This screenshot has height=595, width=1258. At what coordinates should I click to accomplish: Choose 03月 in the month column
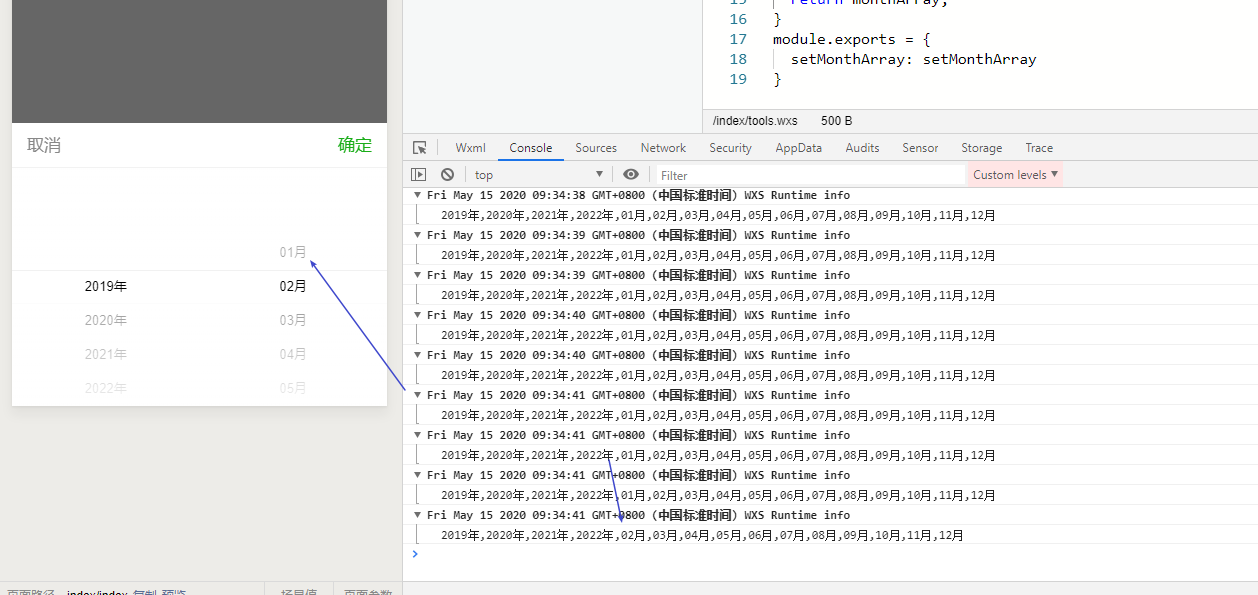293,320
